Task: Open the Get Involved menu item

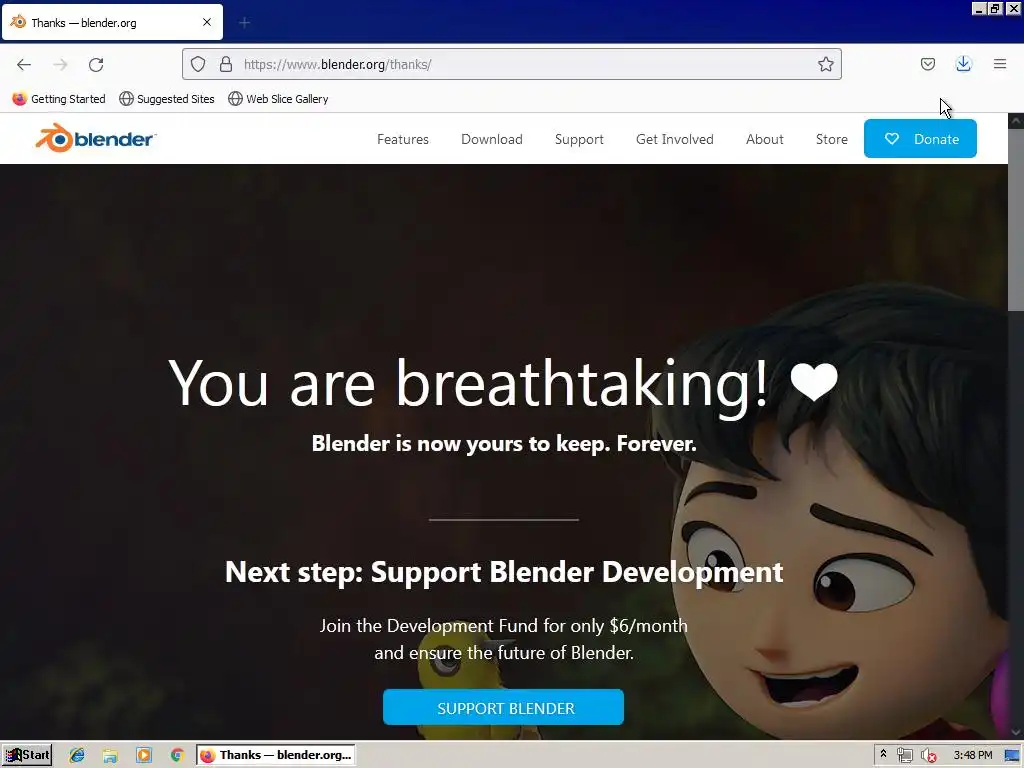Action: pyautogui.click(x=674, y=139)
